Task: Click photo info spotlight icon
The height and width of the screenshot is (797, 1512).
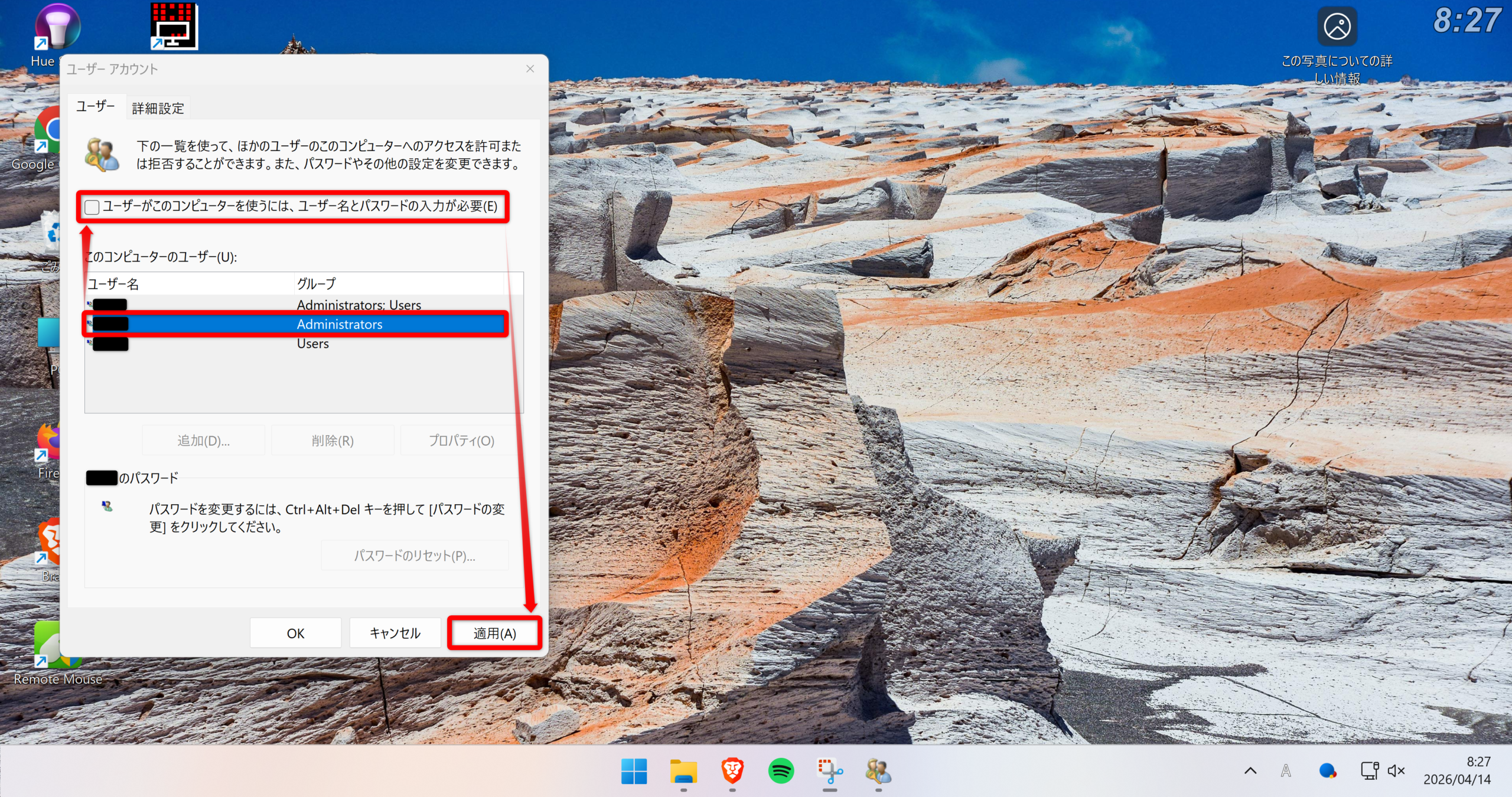Action: tap(1337, 27)
